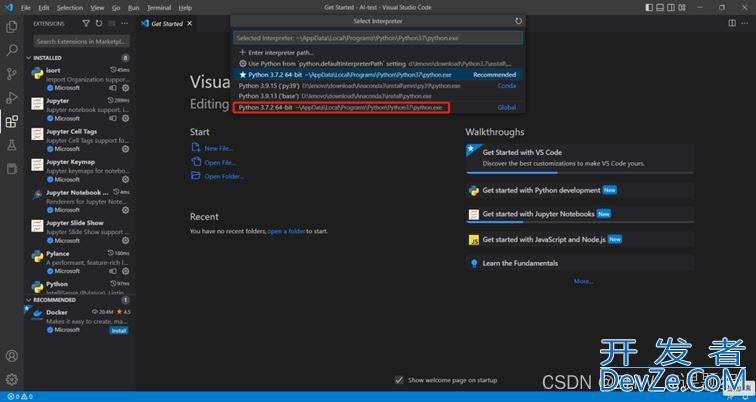Click errors and warnings status bar indicator
The image size is (756, 402).
point(20,397)
